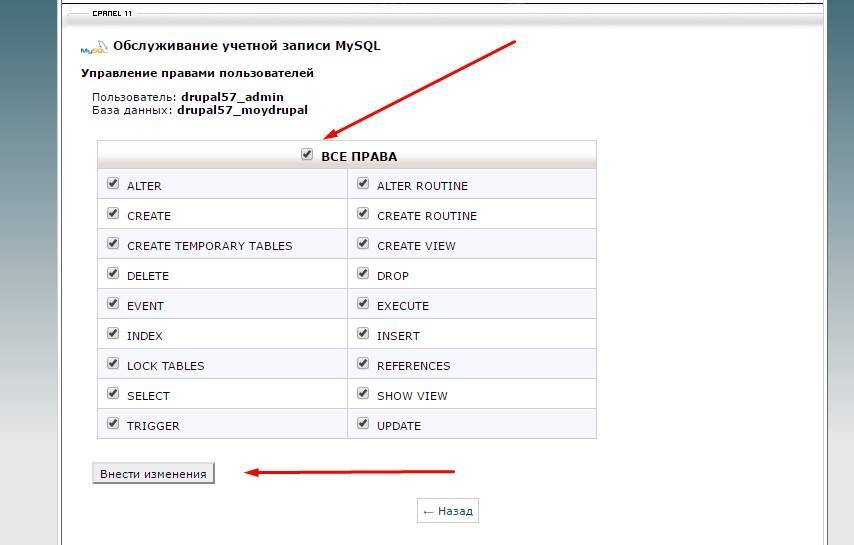Click the UPDATE label text
Image resolution: width=854 pixels, height=545 pixels.
pos(399,426)
